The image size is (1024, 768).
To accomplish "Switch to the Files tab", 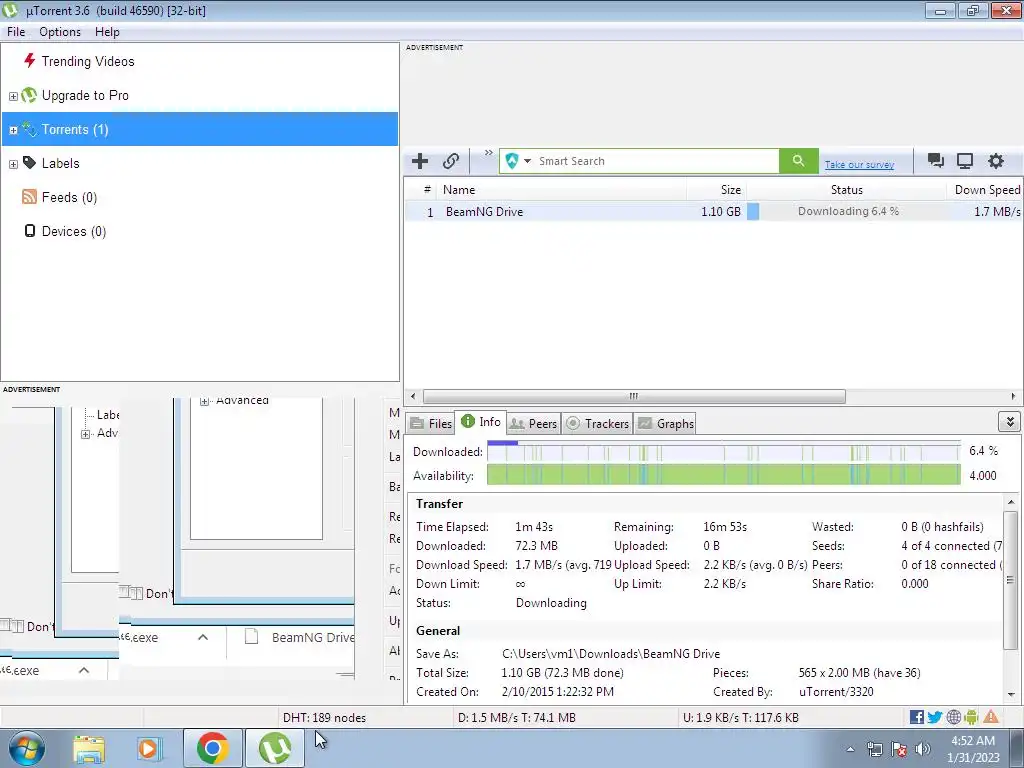I will tap(430, 423).
